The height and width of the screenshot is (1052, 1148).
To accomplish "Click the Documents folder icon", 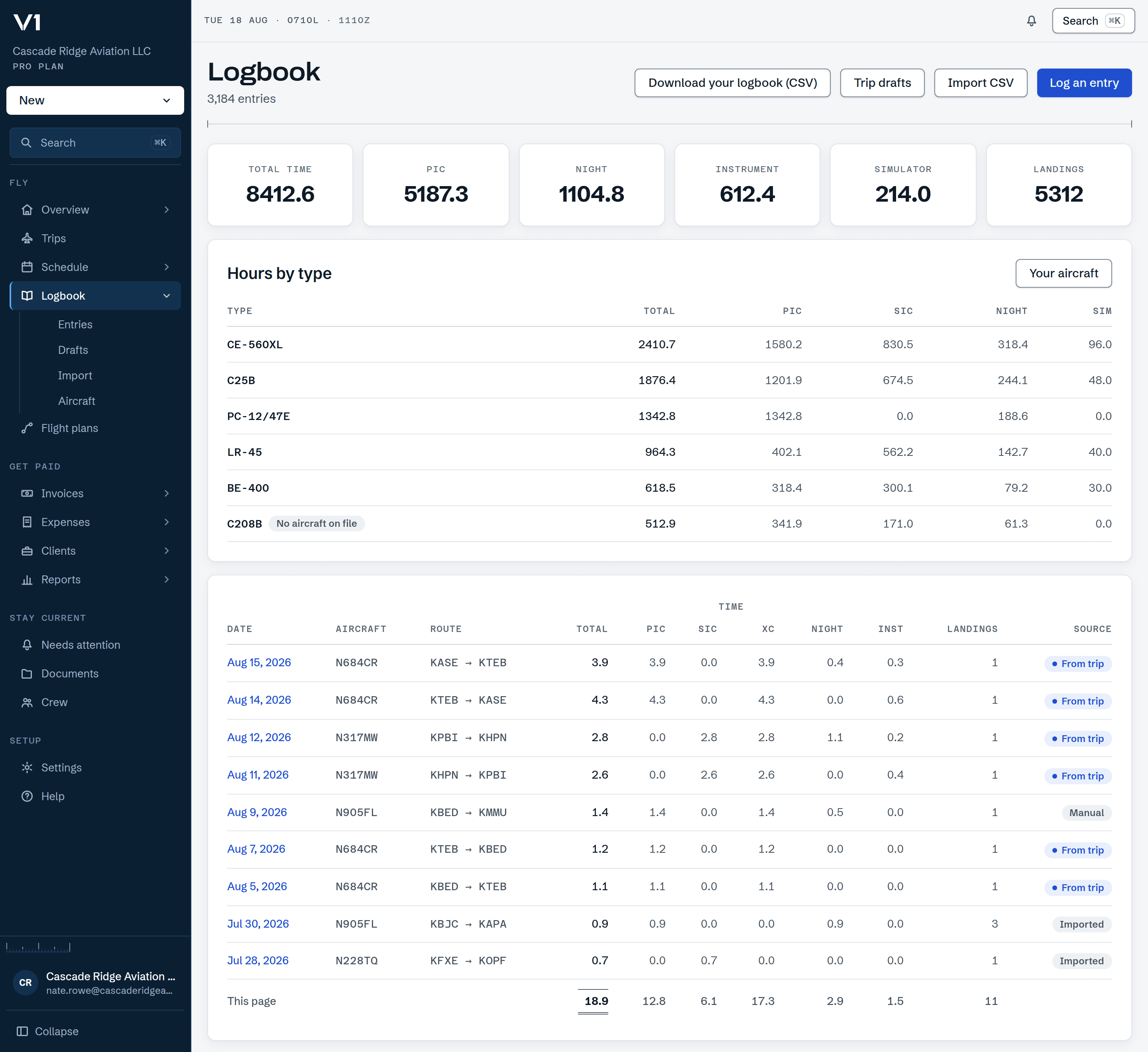I will click(27, 673).
